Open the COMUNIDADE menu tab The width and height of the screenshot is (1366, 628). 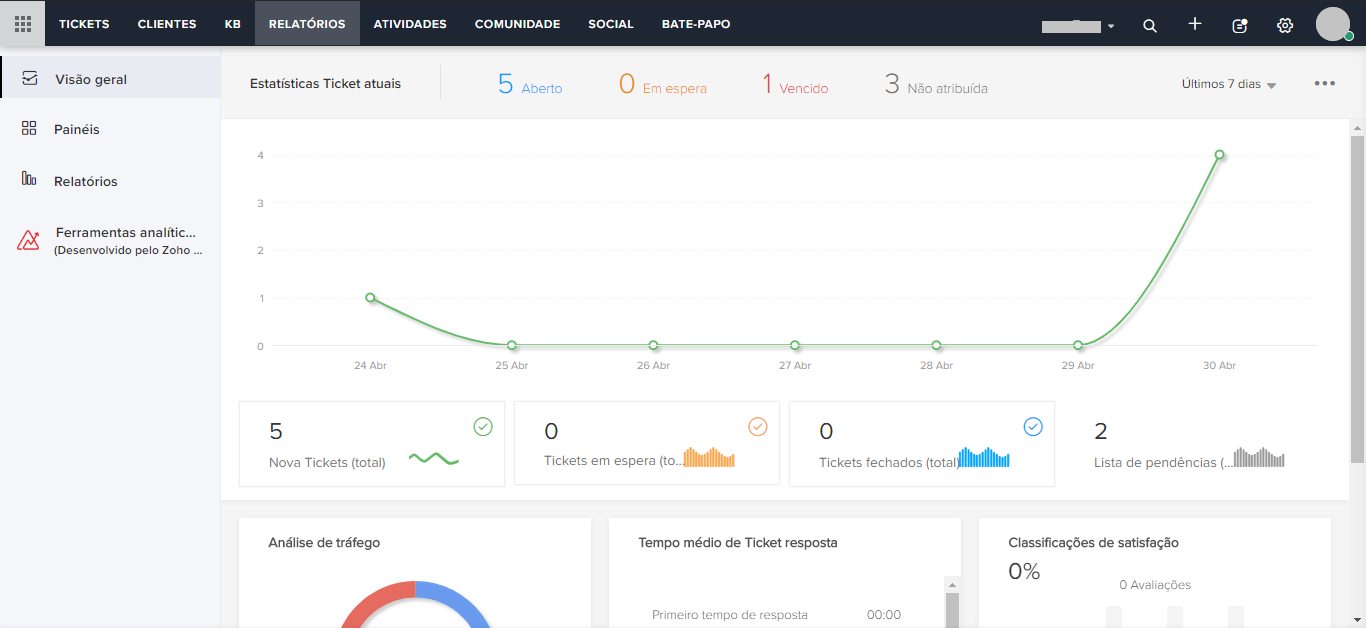click(517, 24)
